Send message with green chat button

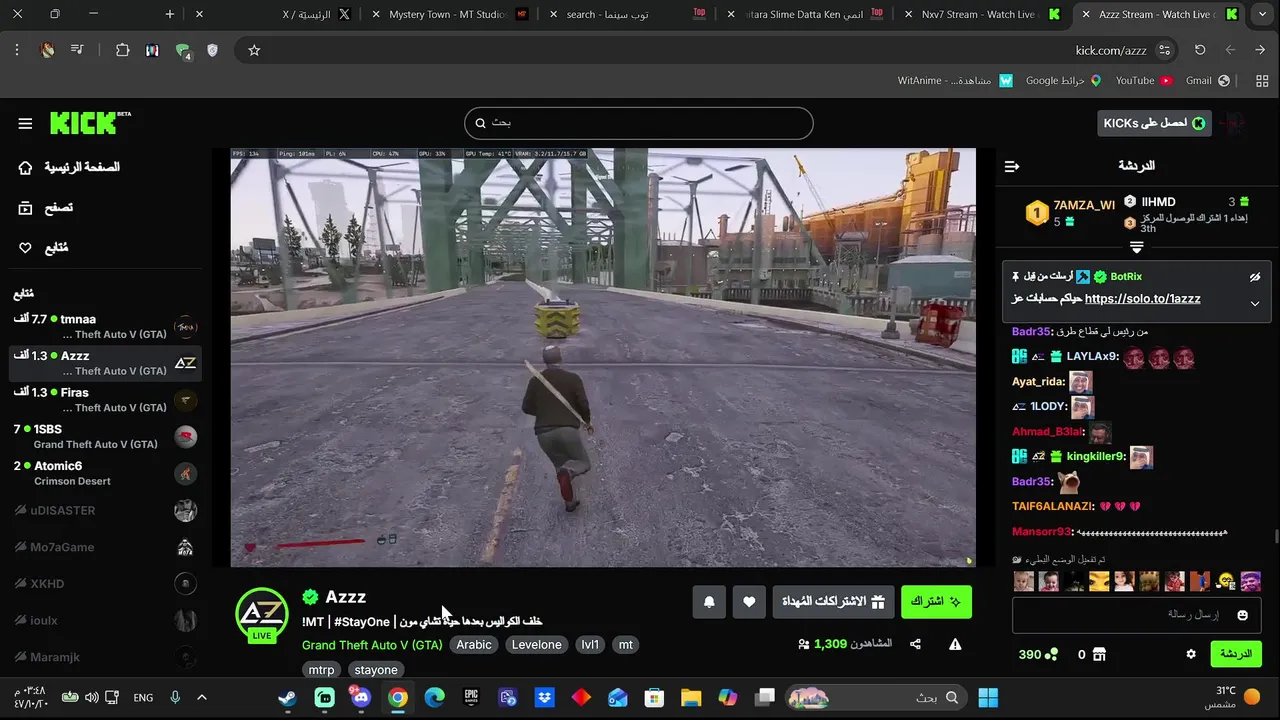click(1236, 654)
